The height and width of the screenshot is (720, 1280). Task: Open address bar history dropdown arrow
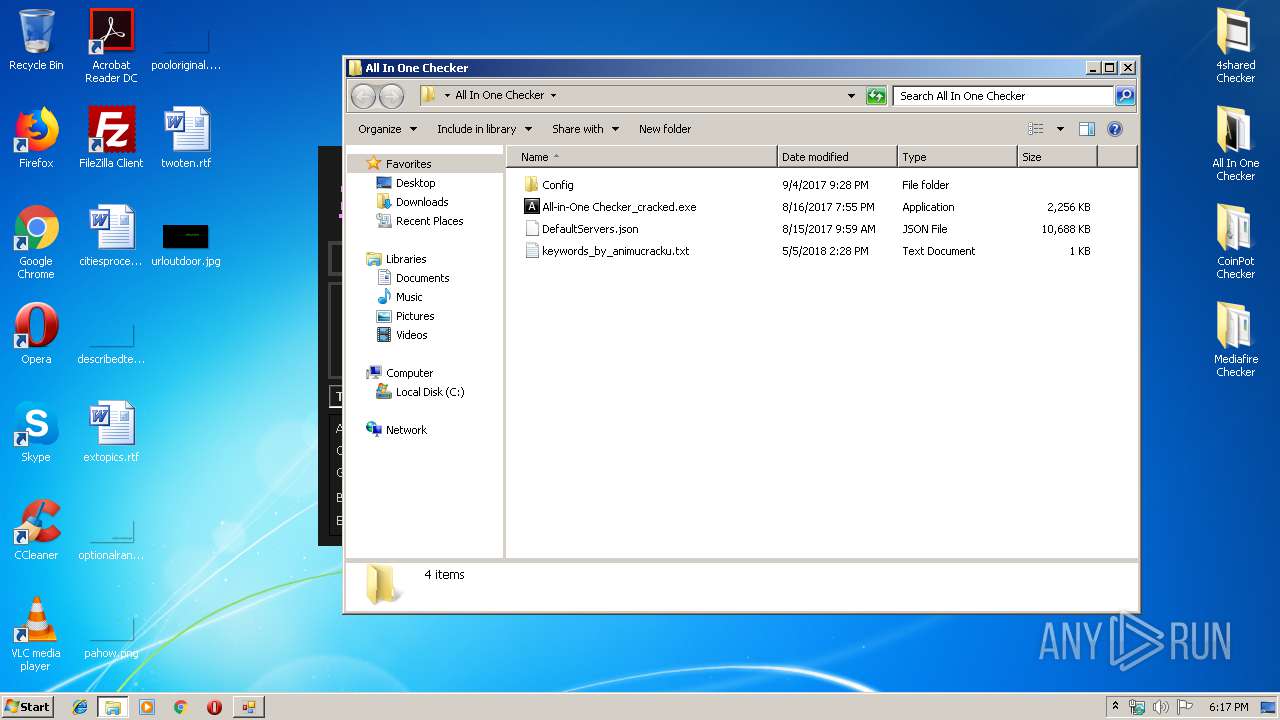tap(852, 96)
